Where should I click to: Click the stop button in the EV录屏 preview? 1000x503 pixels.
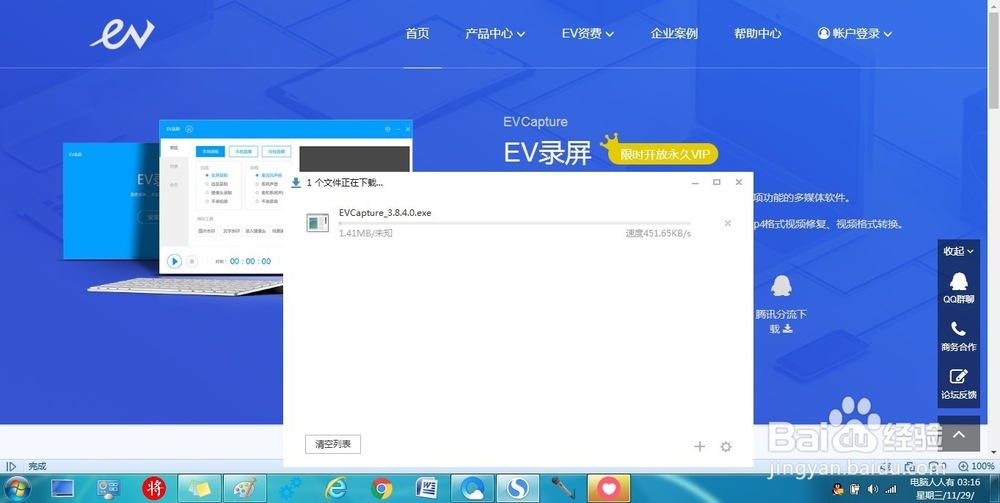192,261
